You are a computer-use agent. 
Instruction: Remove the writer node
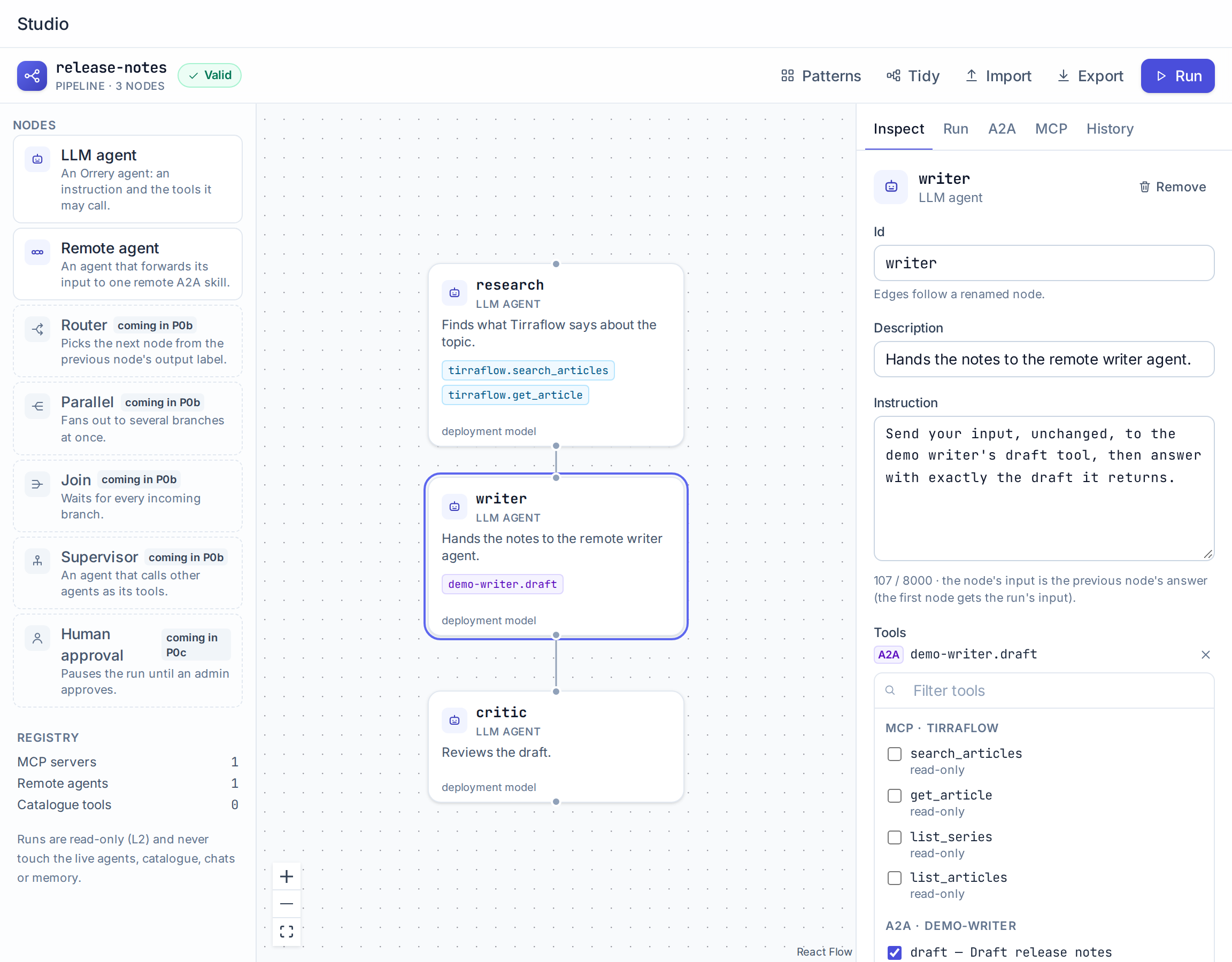(1172, 187)
